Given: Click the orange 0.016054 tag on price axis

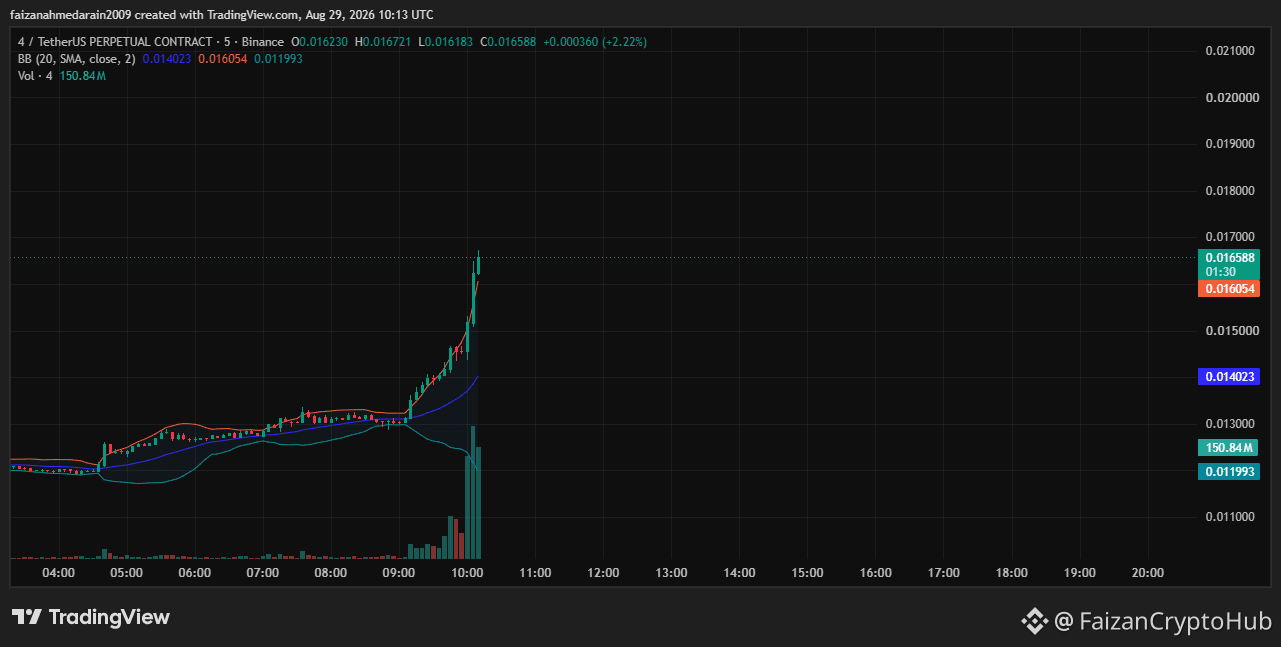Looking at the screenshot, I should (1229, 288).
